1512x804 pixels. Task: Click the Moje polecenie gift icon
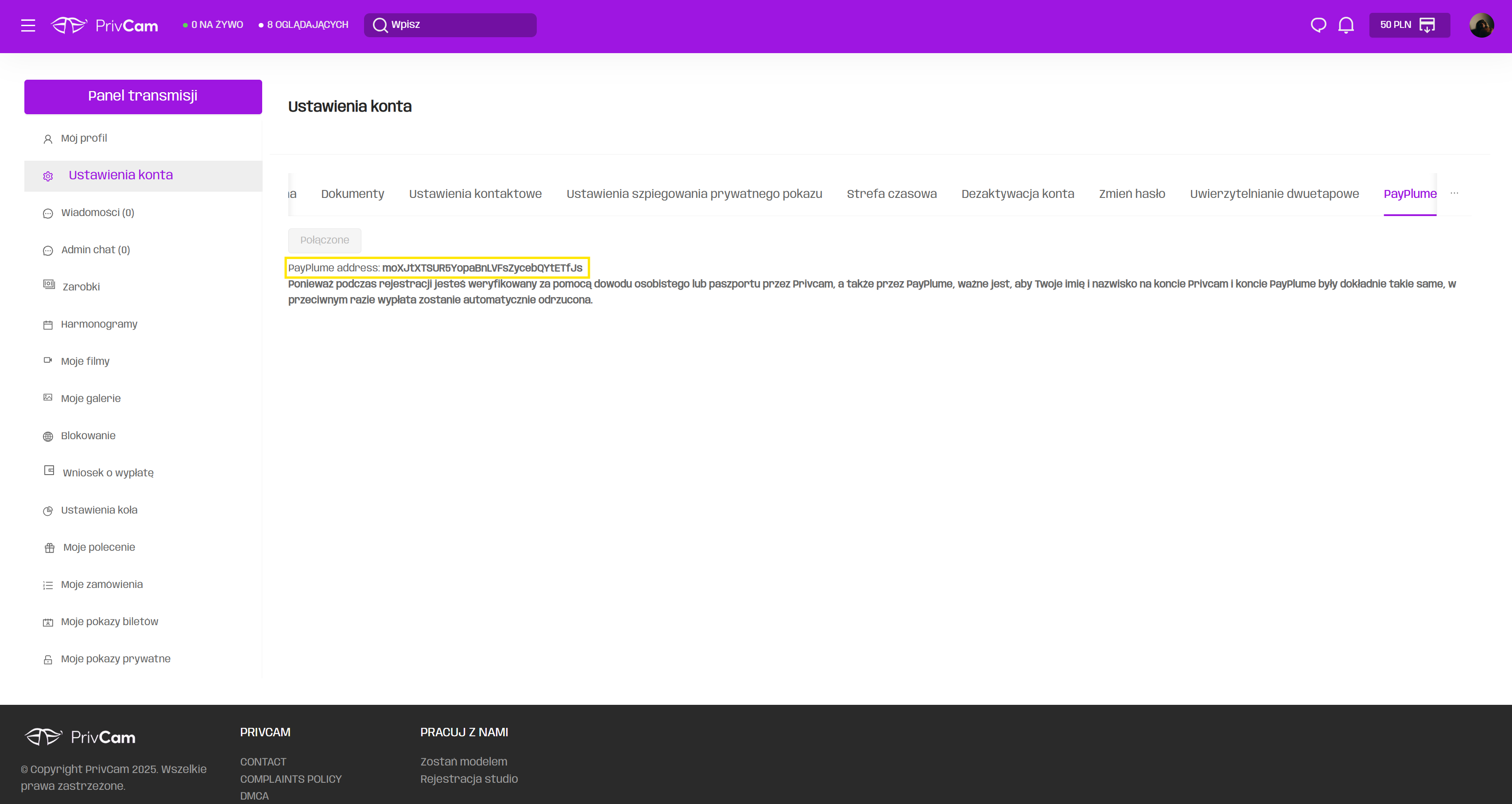coord(49,548)
